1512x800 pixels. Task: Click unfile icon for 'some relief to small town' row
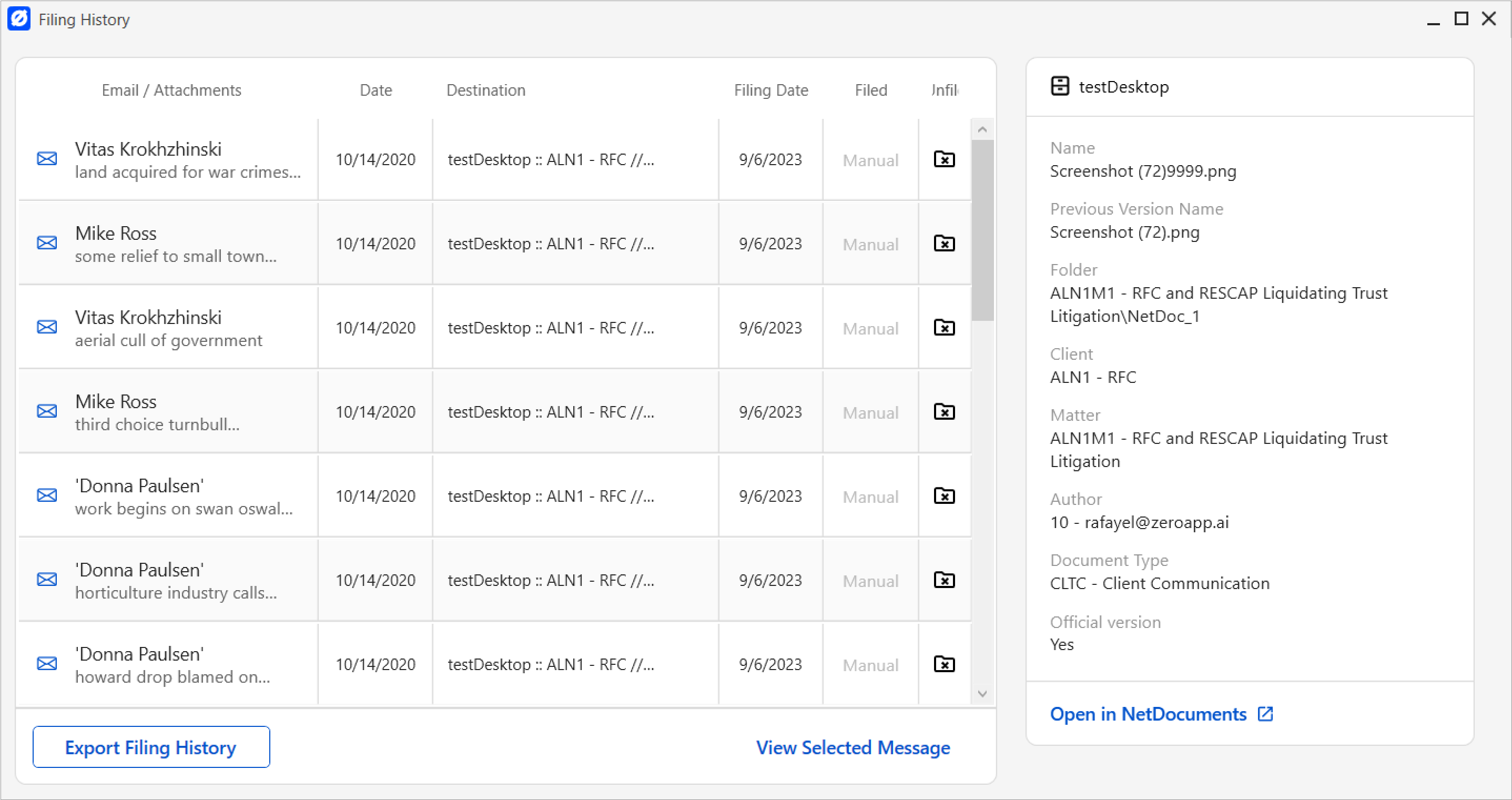coord(944,243)
